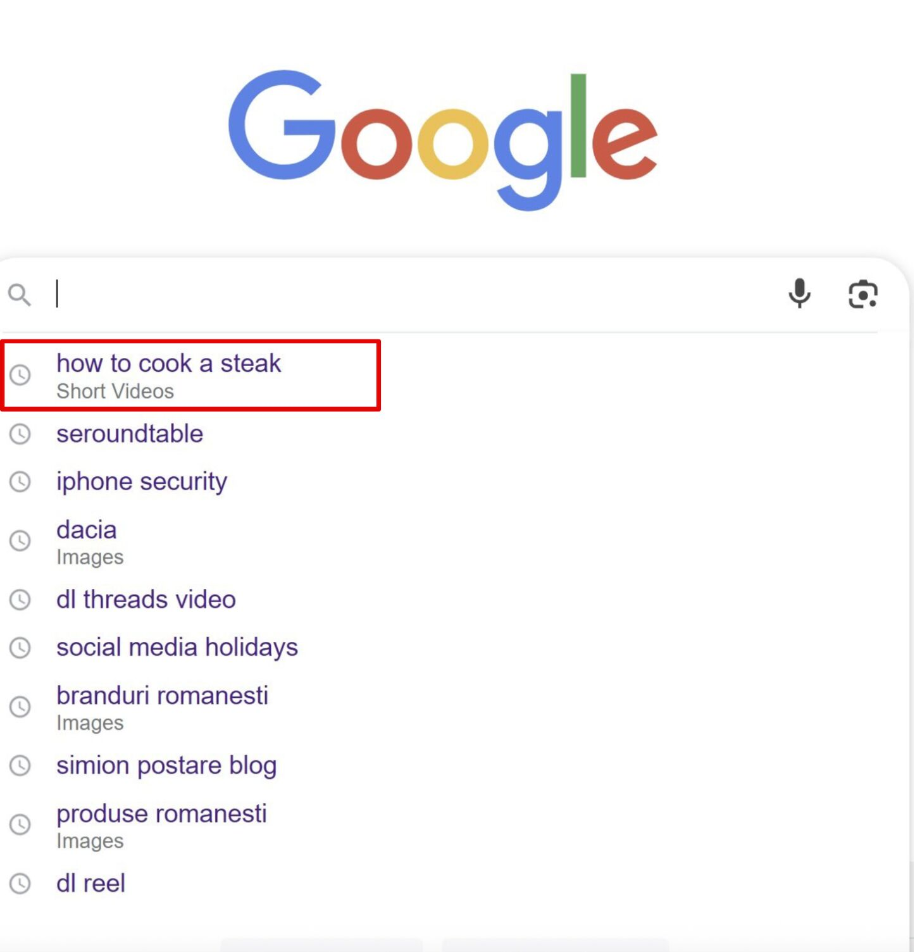
Task: Select "social media holidays" suggestion
Action: point(177,648)
